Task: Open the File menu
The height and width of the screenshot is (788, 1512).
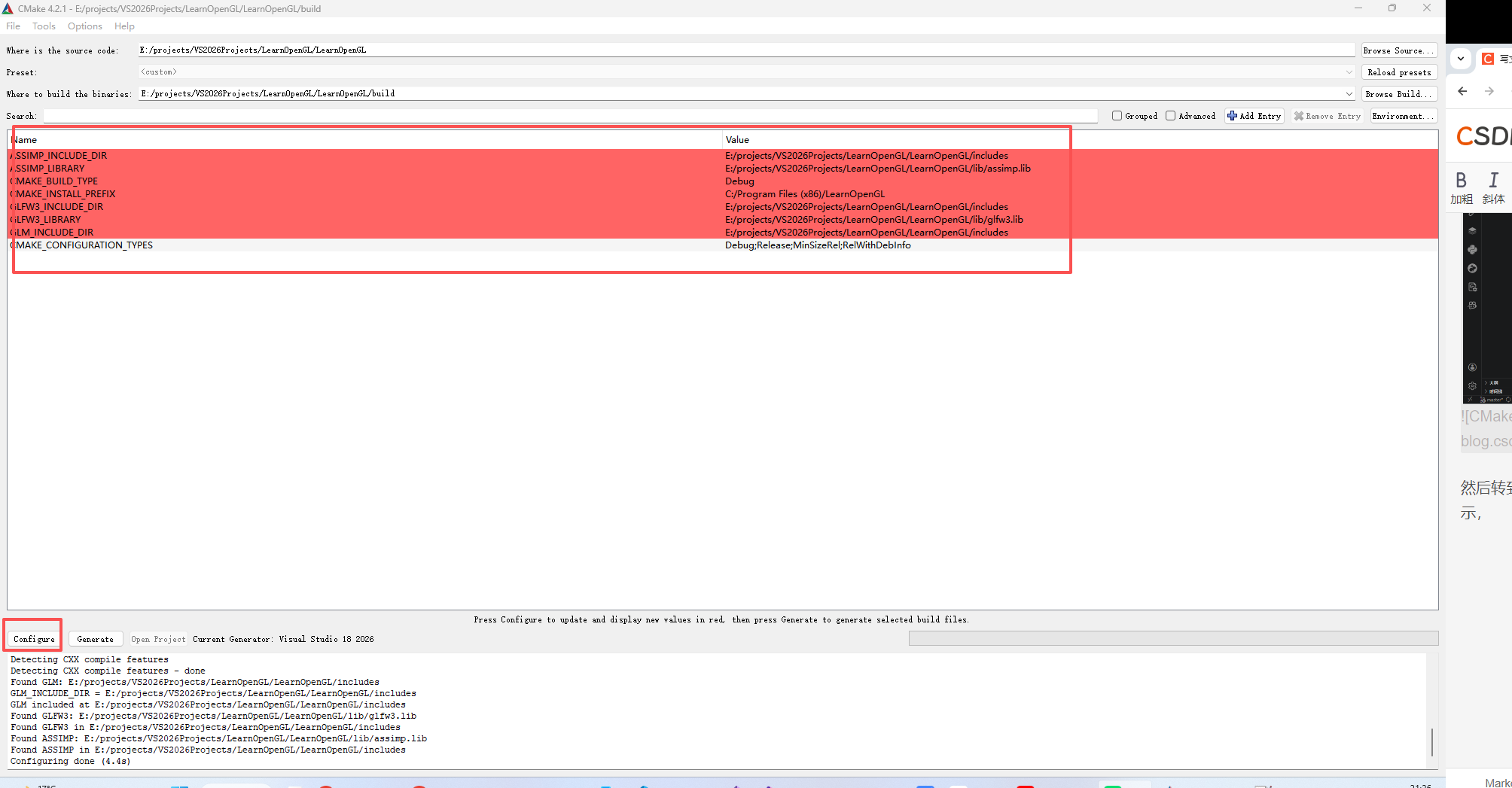Action: point(14,26)
